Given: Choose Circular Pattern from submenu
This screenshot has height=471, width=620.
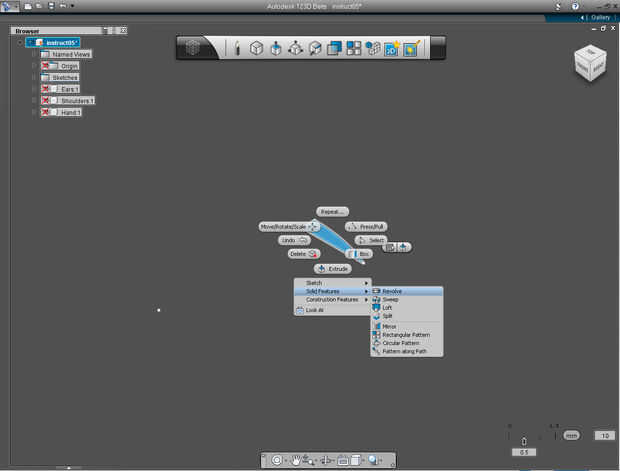Looking at the screenshot, I should [x=407, y=343].
